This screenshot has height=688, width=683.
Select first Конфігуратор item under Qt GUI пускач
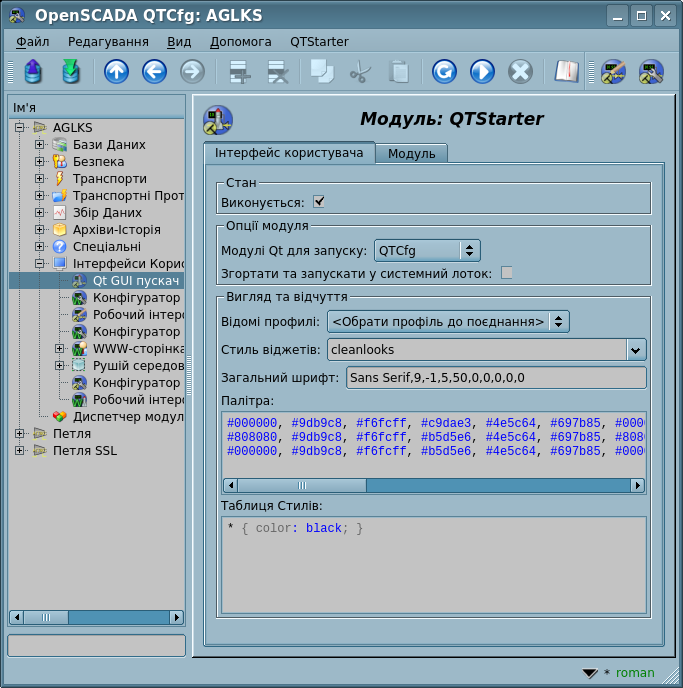coord(136,297)
